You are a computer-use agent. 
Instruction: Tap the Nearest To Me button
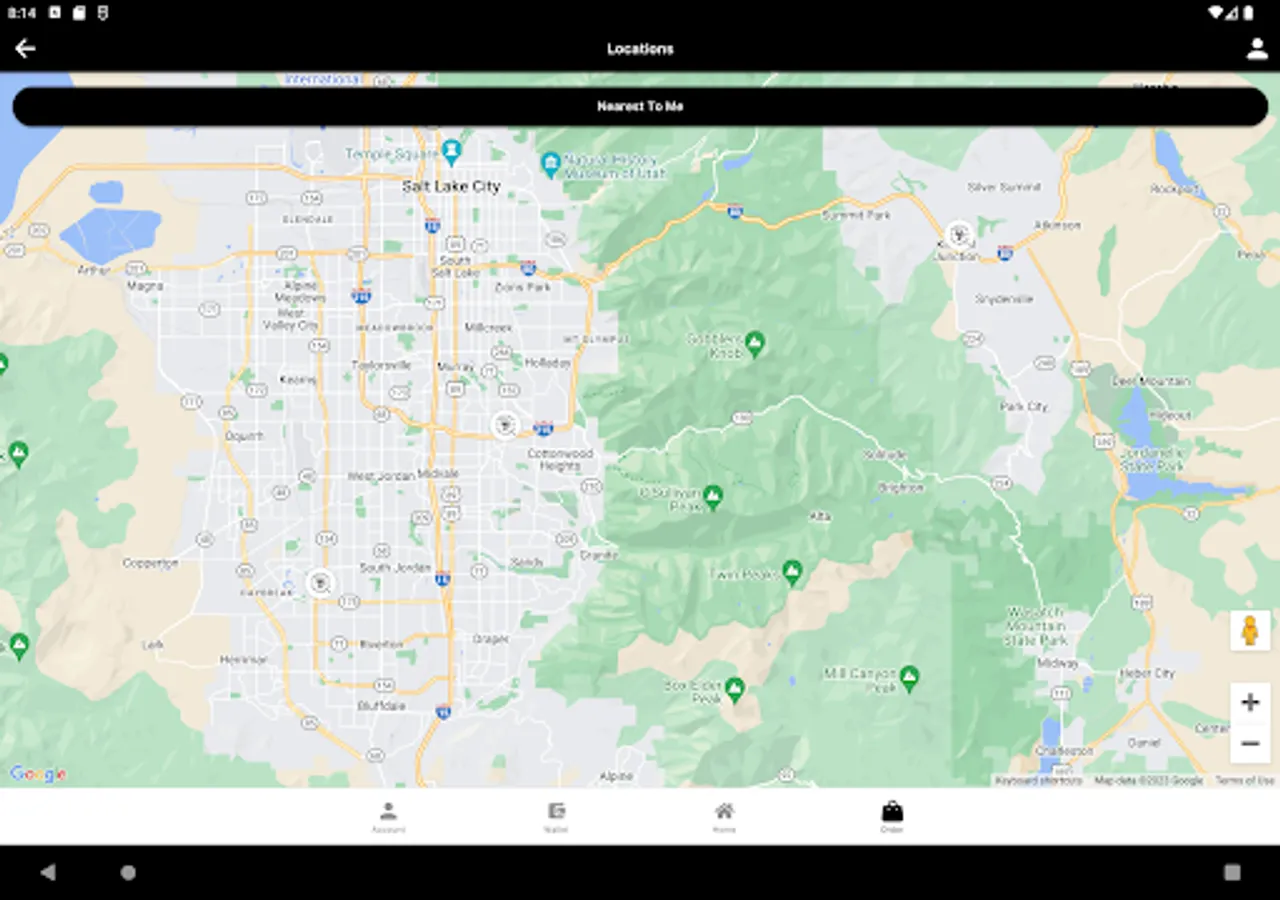(x=640, y=106)
